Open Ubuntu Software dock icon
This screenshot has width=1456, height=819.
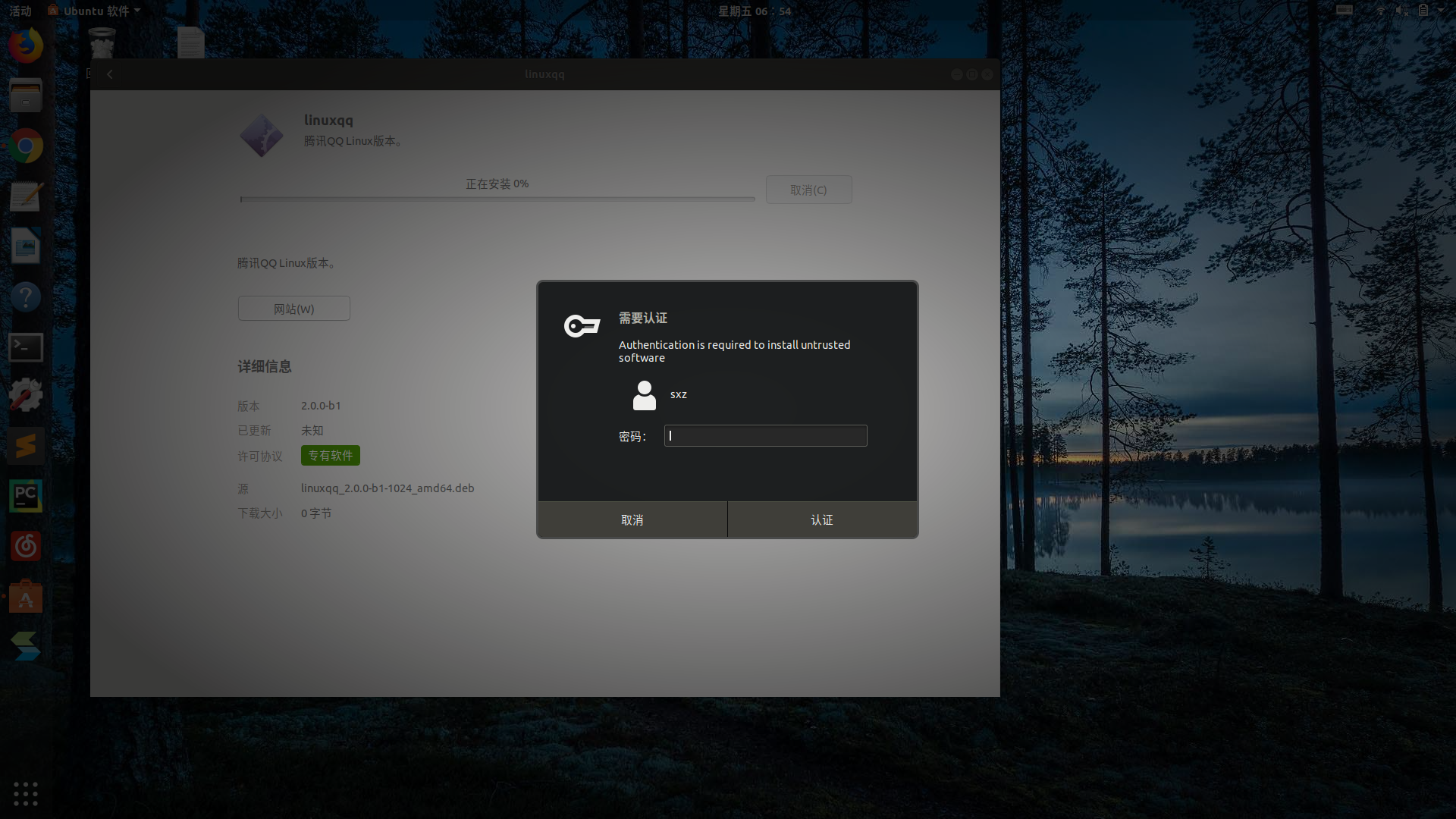click(x=25, y=597)
